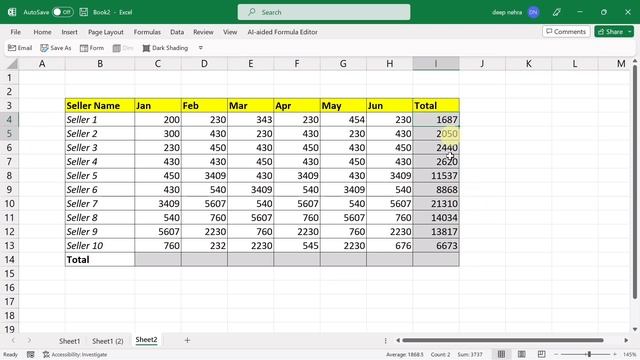
Task: Open AI-aided Formula Editor tab
Action: (282, 32)
